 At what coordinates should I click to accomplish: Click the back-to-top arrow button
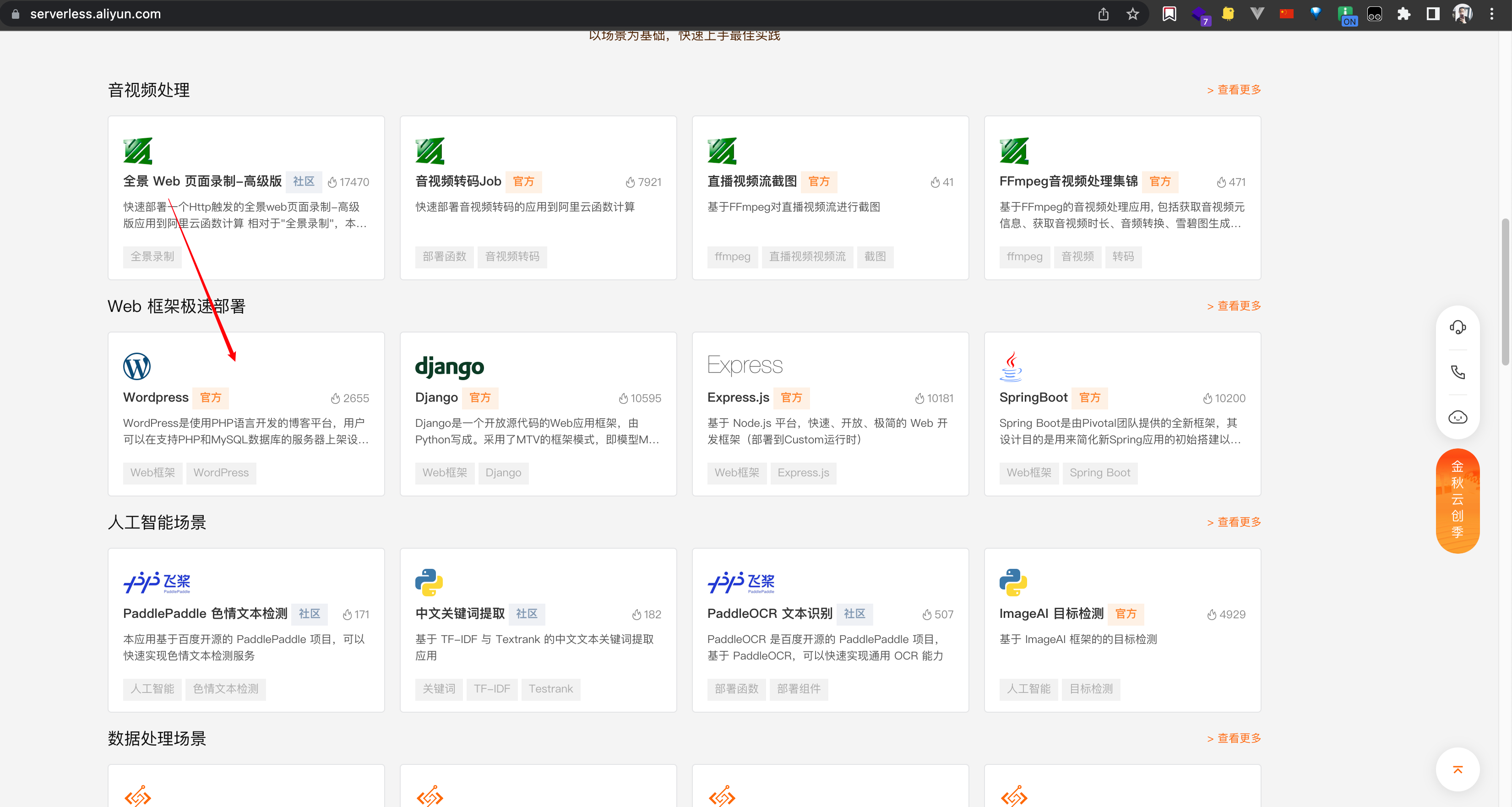(1458, 769)
